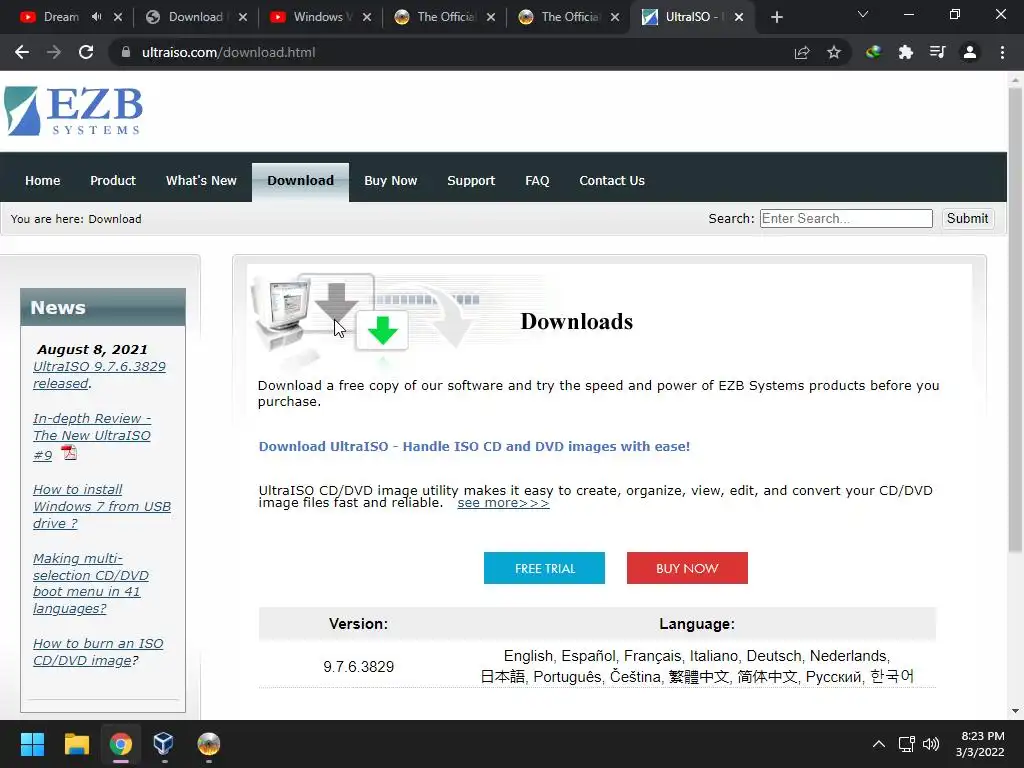Open the see more>>> link
Screen dimensions: 1024x768
504,503
